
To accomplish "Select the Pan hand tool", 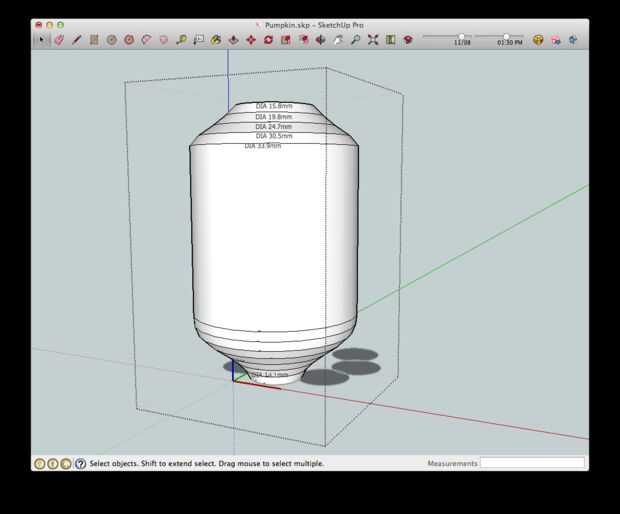I will click(338, 40).
